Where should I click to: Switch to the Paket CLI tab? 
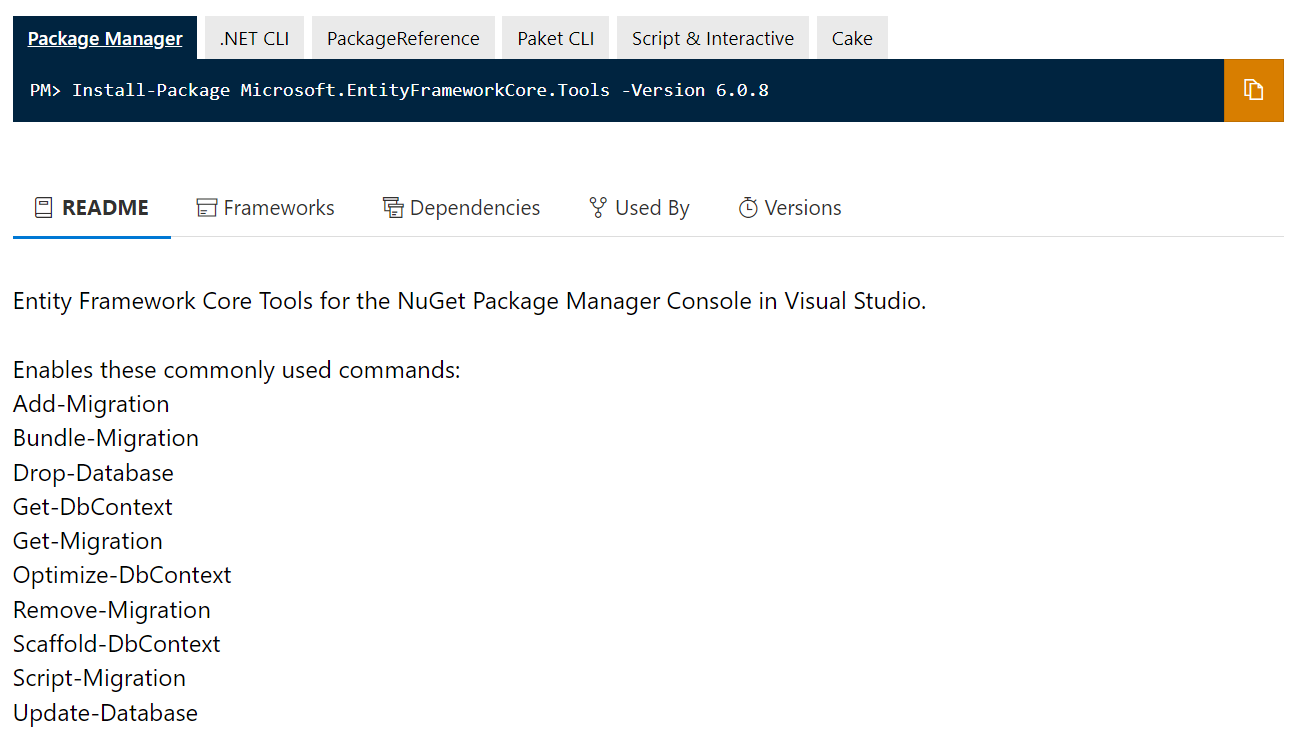click(556, 38)
